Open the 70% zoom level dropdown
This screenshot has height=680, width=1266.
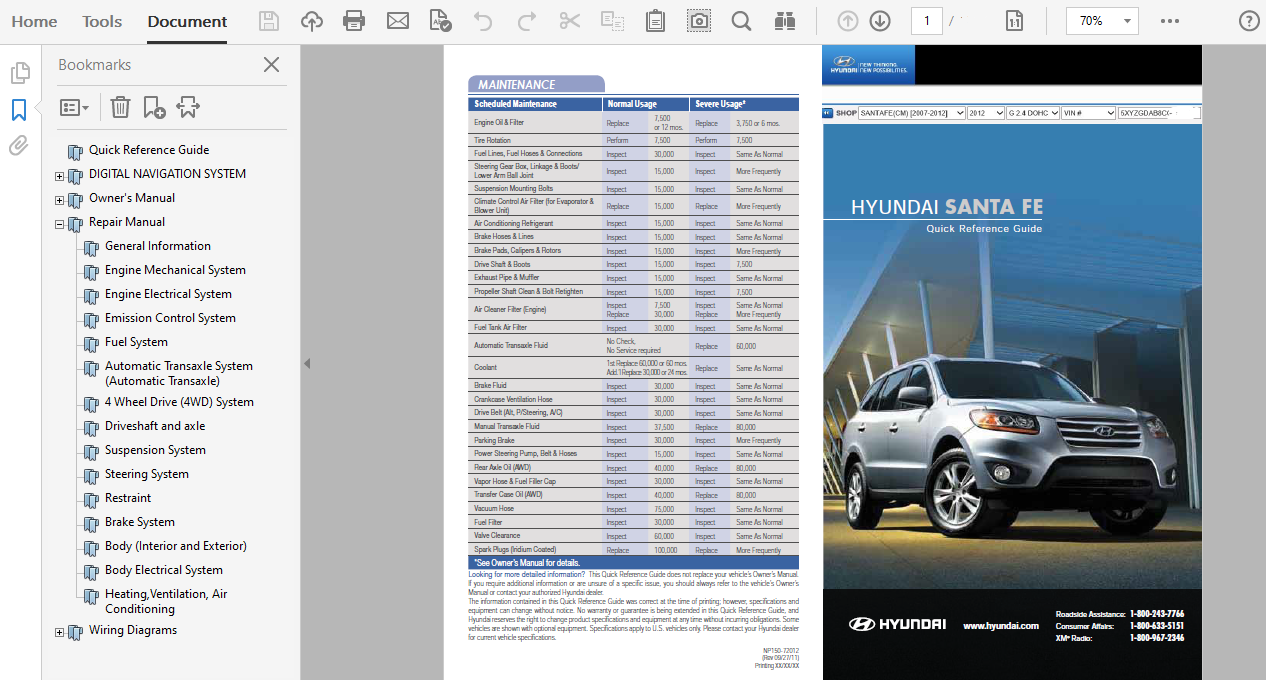(1102, 21)
